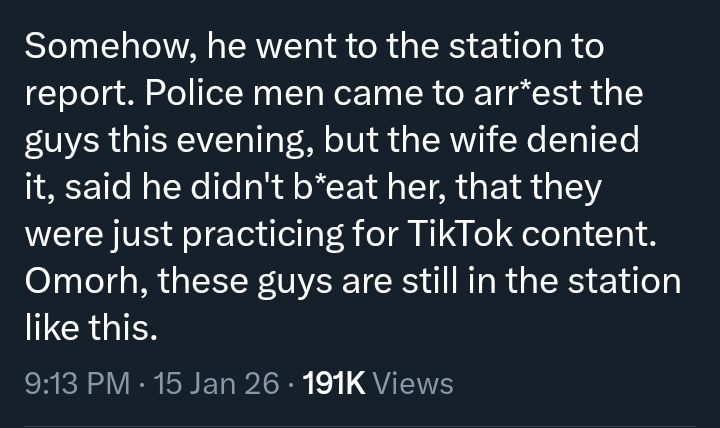Click the word "report." in the post
Image resolution: width=720 pixels, height=428 pixels.
tap(78, 94)
